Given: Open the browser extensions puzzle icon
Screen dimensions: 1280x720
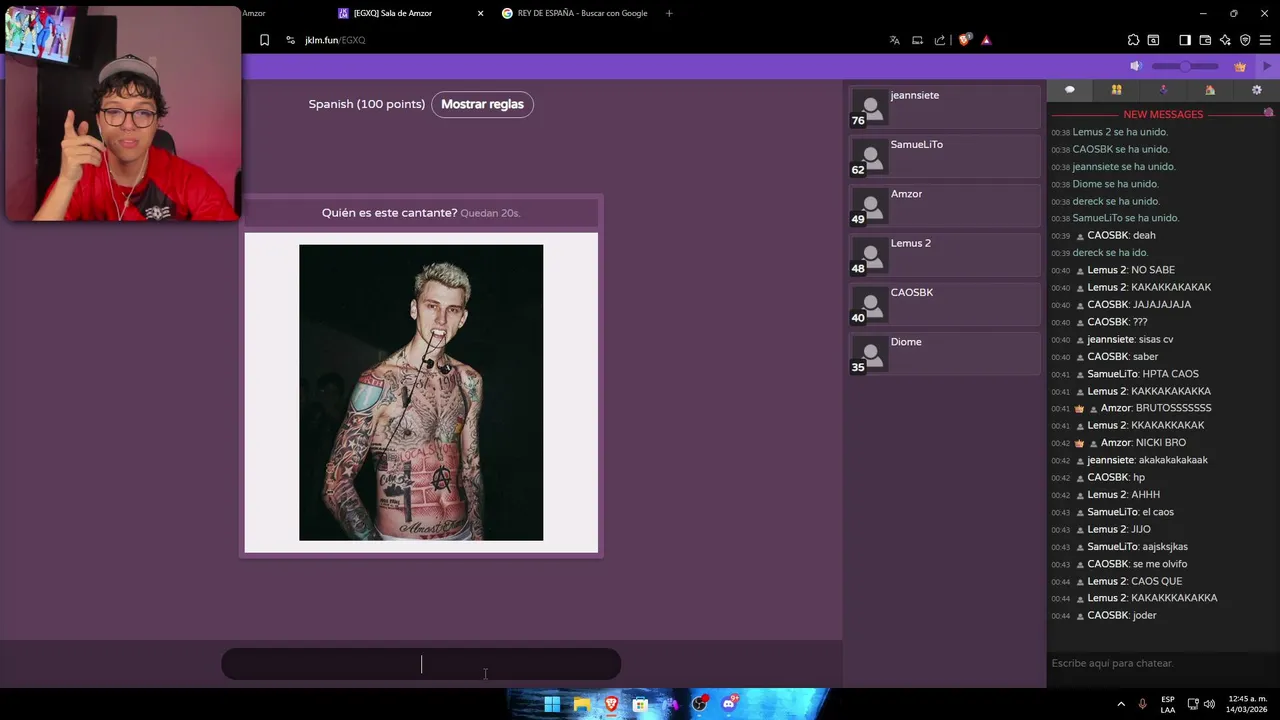Looking at the screenshot, I should tap(1133, 40).
